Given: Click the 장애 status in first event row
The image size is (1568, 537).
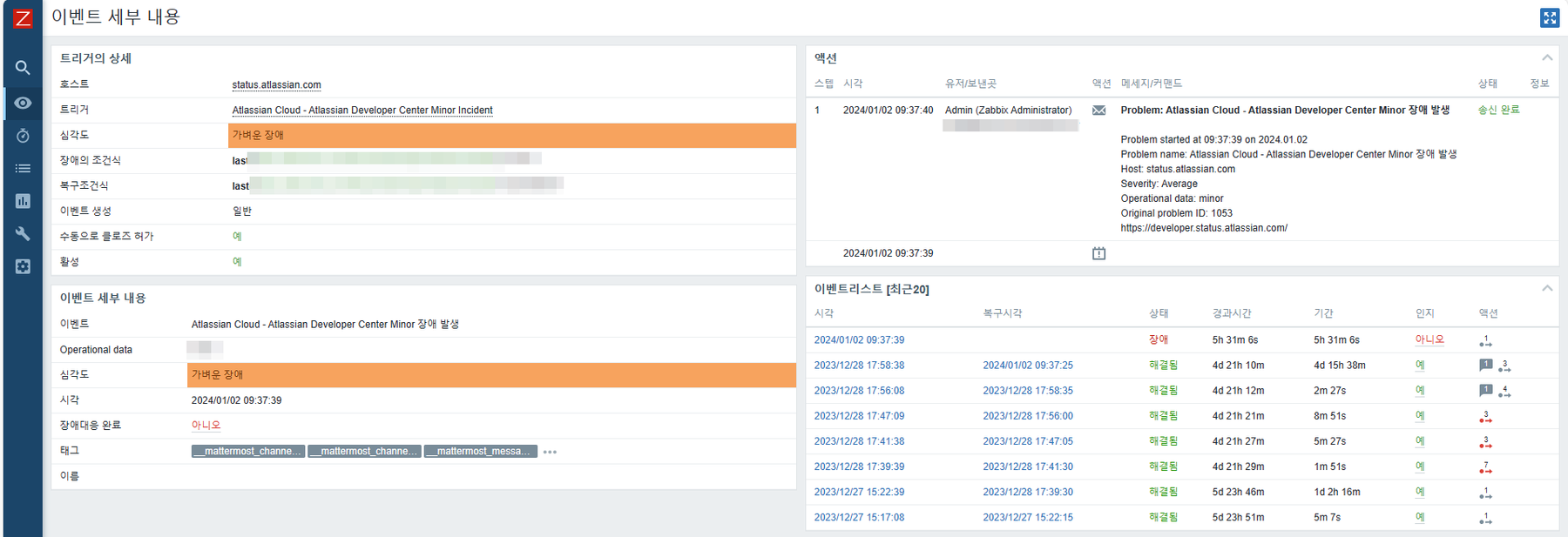Looking at the screenshot, I should pyautogui.click(x=1159, y=340).
